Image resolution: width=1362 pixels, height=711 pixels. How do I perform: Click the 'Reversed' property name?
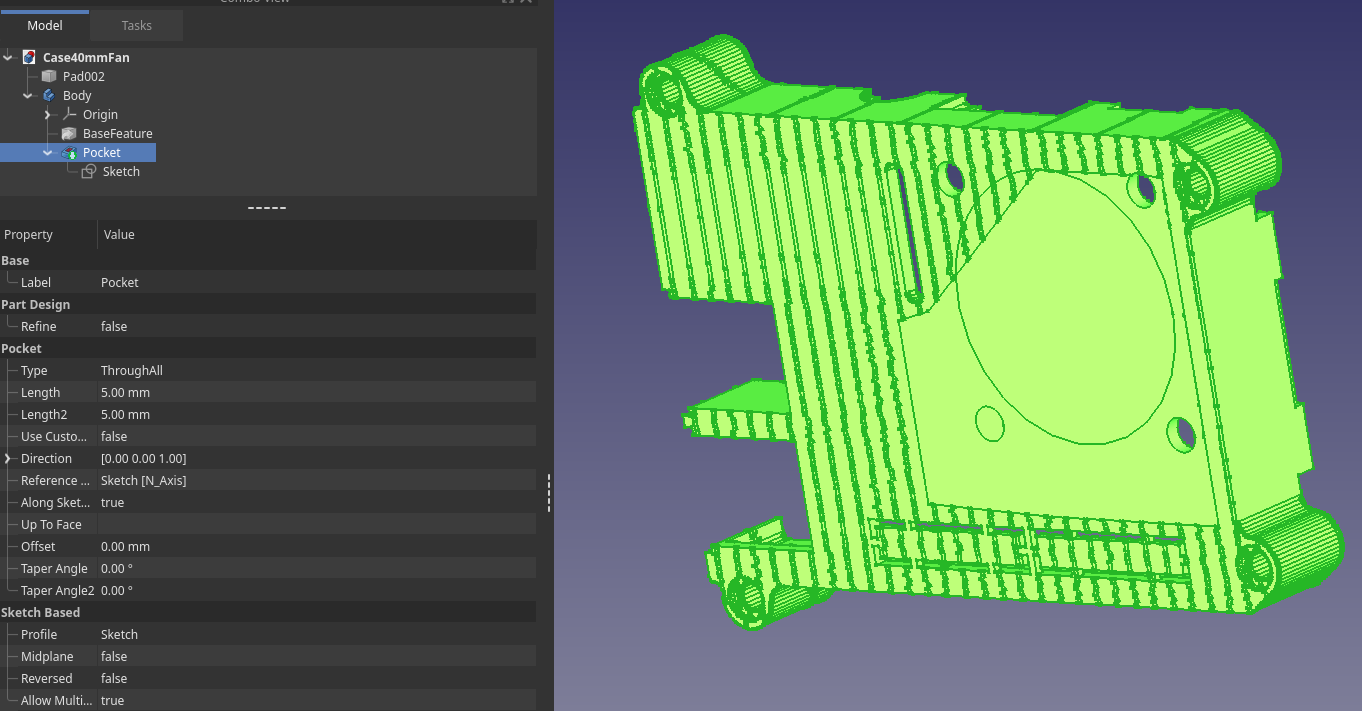[47, 678]
